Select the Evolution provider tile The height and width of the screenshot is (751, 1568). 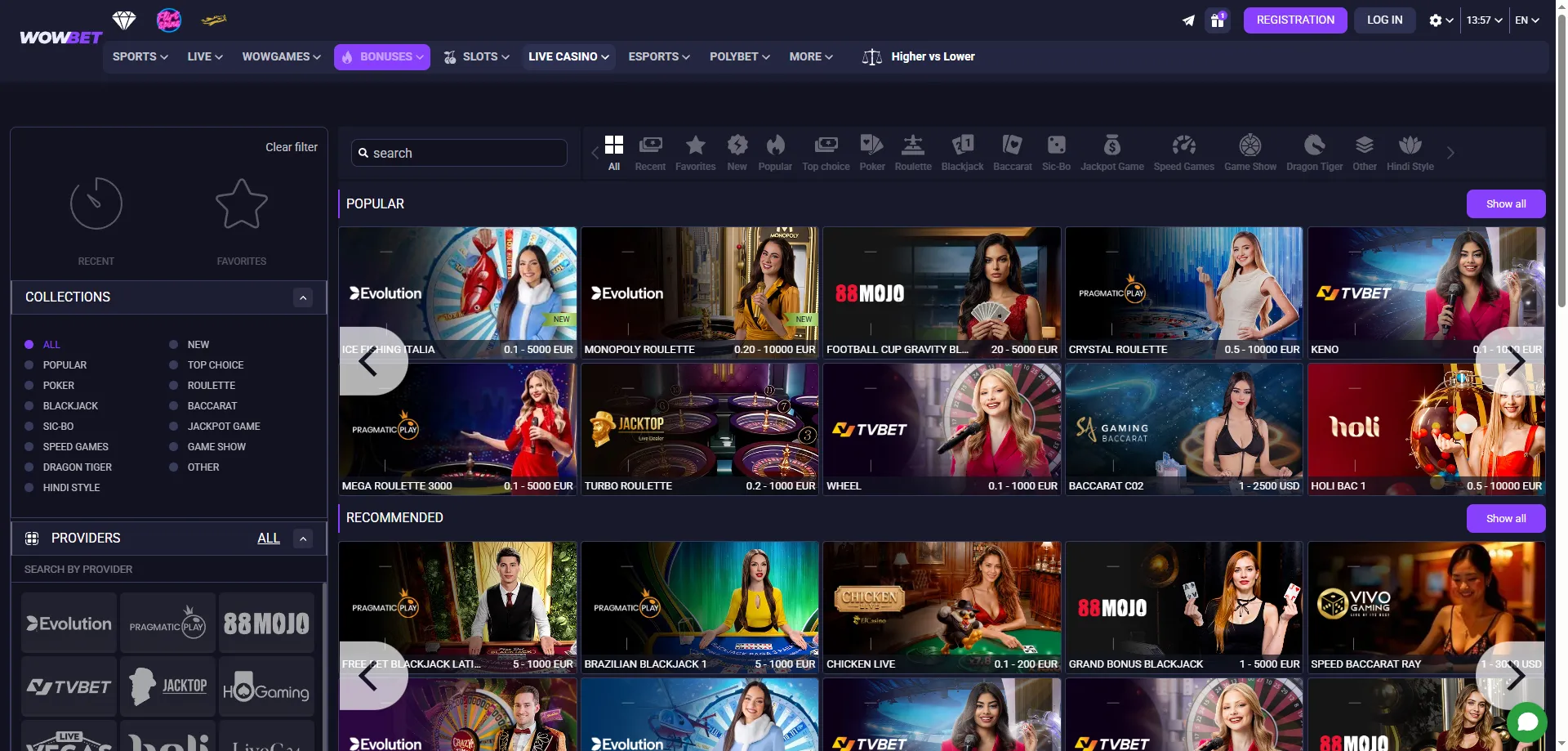coord(69,623)
